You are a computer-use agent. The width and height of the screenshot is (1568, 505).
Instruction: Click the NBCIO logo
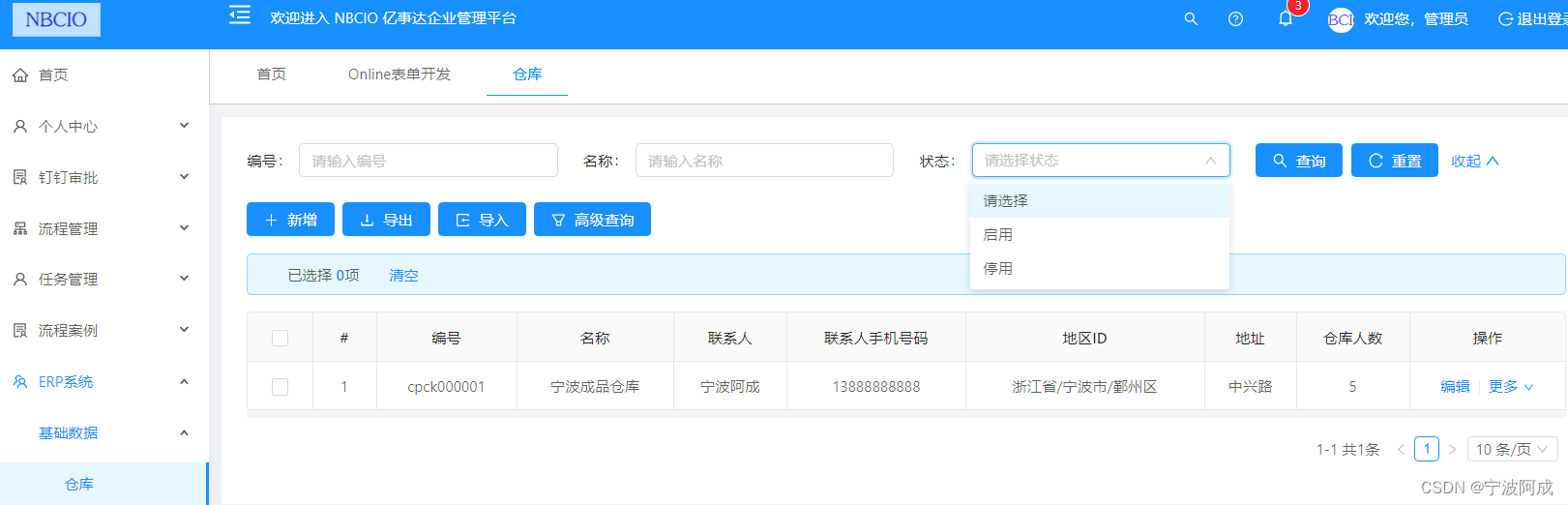coord(56,19)
